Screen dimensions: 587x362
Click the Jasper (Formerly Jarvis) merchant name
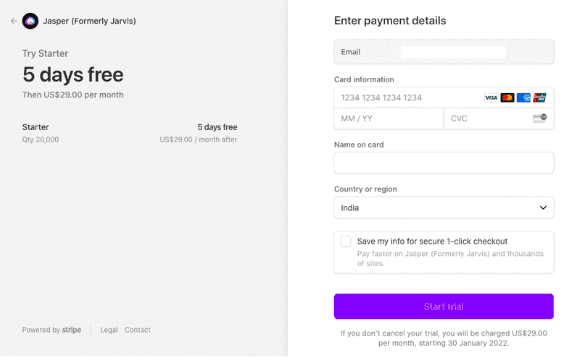89,21
